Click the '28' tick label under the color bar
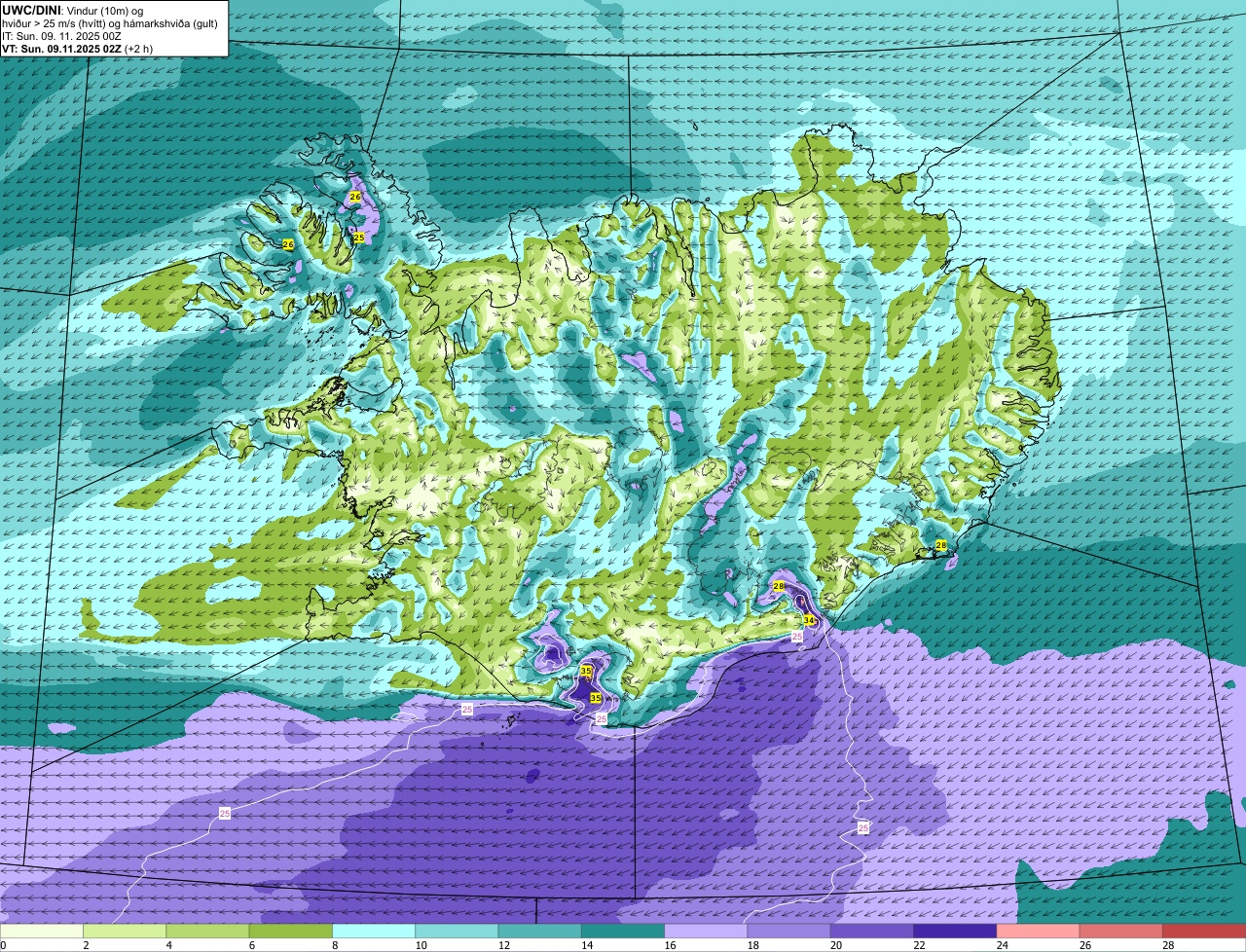Viewport: 1246px width, 952px height. point(1168,945)
